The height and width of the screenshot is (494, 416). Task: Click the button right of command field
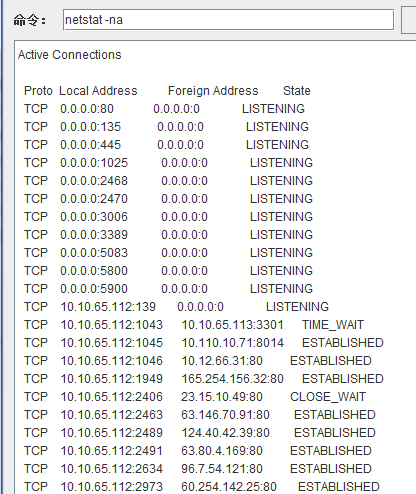(x=409, y=20)
